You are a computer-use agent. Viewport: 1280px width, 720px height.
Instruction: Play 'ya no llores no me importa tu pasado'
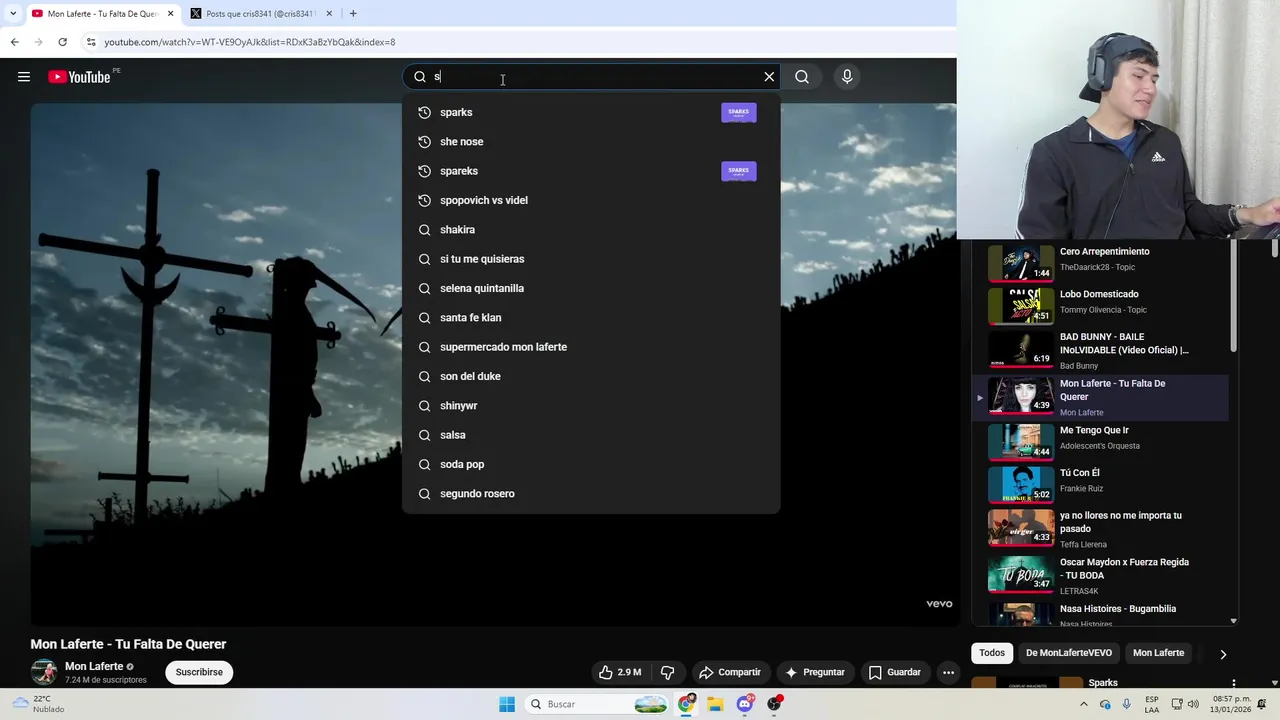click(x=1098, y=529)
